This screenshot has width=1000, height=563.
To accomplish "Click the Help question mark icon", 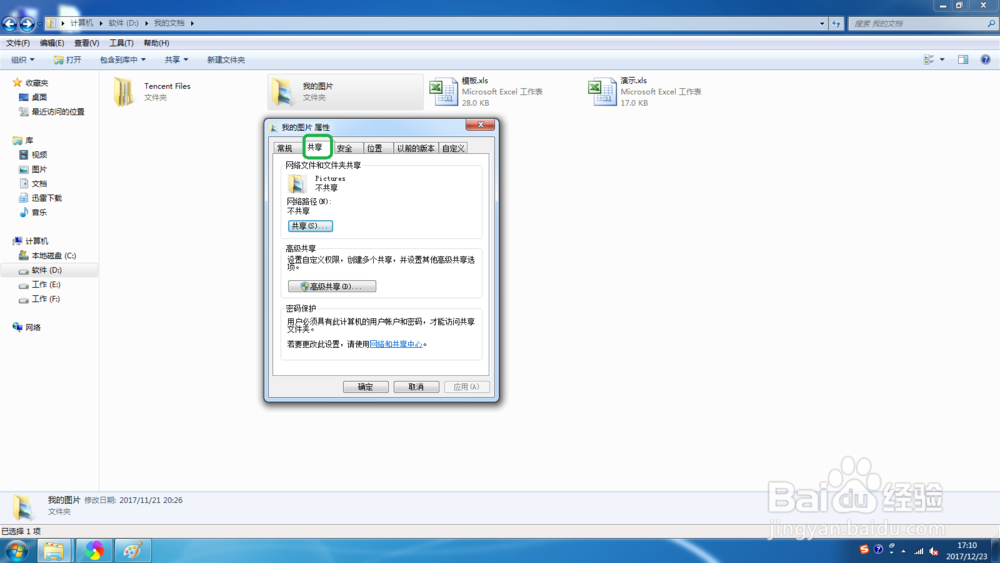I will 985,59.
